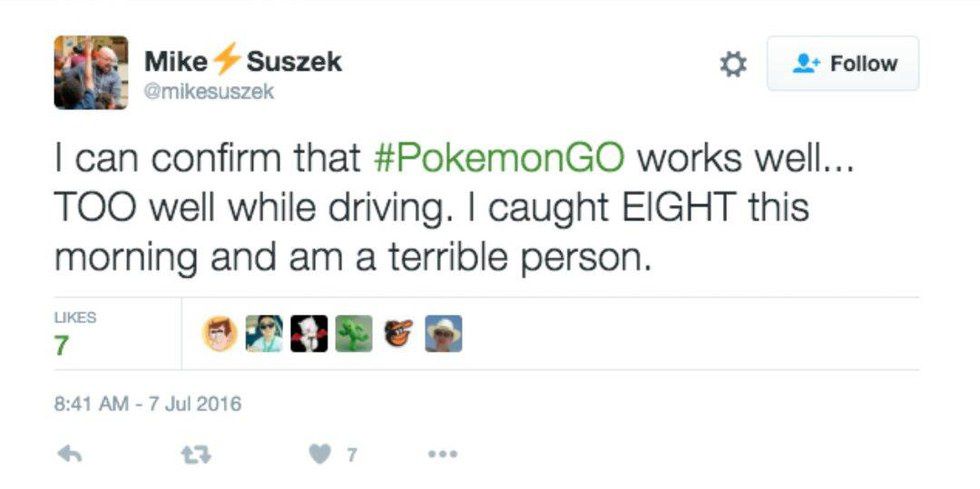Click the black-background white creature liker avatar
980x489 pixels.
[309, 334]
